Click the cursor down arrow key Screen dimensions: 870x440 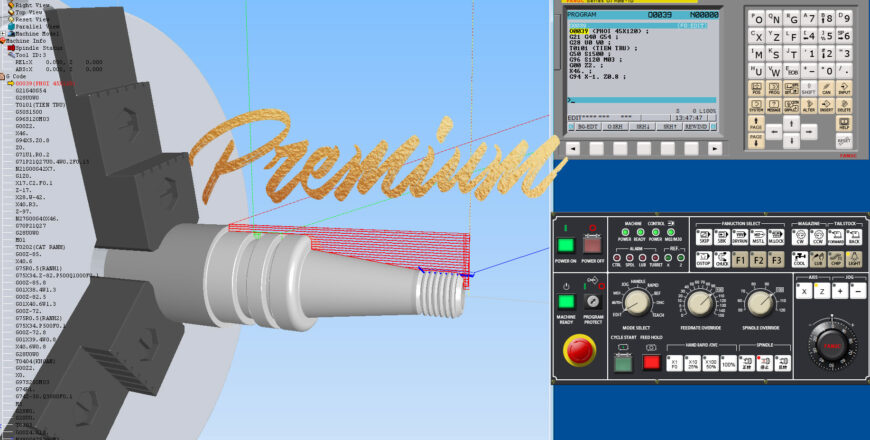(791, 141)
